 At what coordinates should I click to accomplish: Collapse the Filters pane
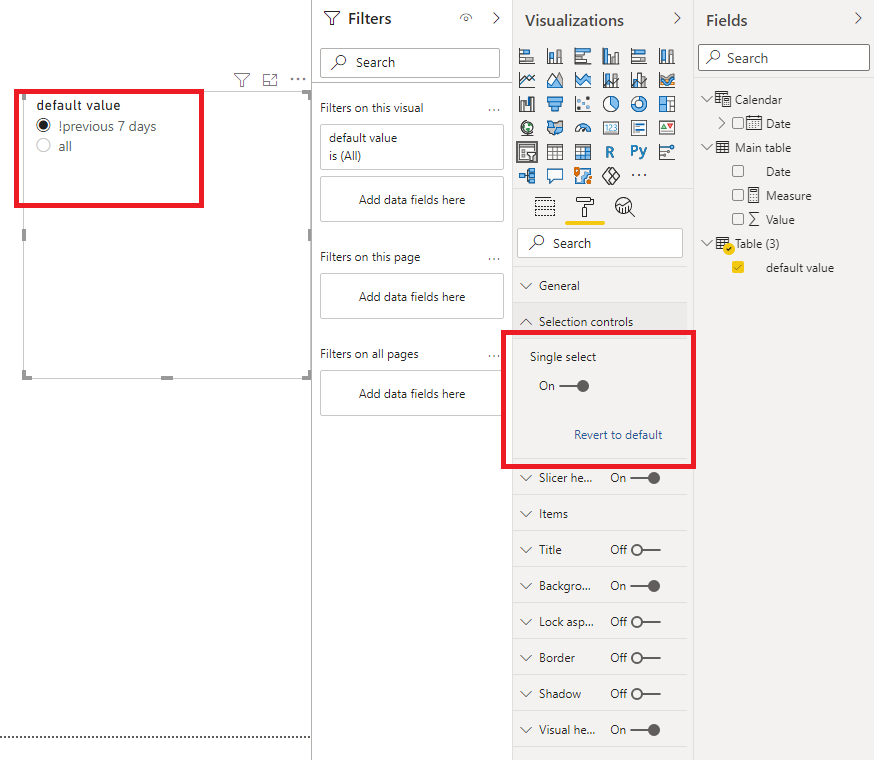(496, 18)
